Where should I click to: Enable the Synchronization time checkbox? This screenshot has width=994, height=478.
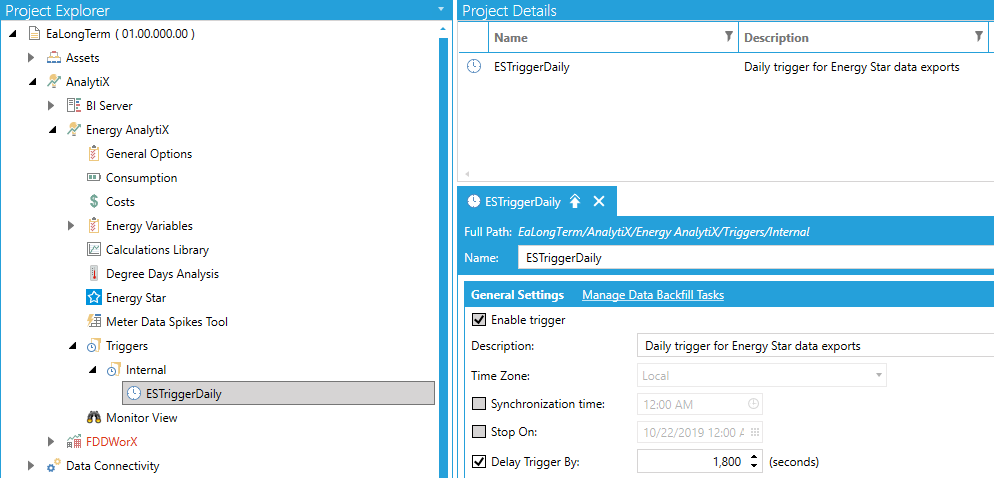[479, 404]
